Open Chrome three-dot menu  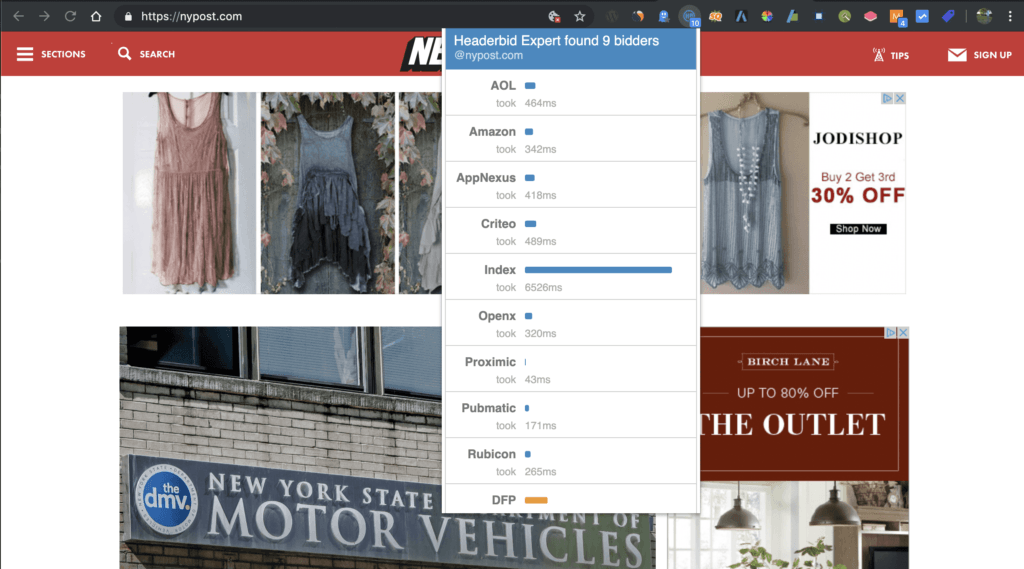1010,16
